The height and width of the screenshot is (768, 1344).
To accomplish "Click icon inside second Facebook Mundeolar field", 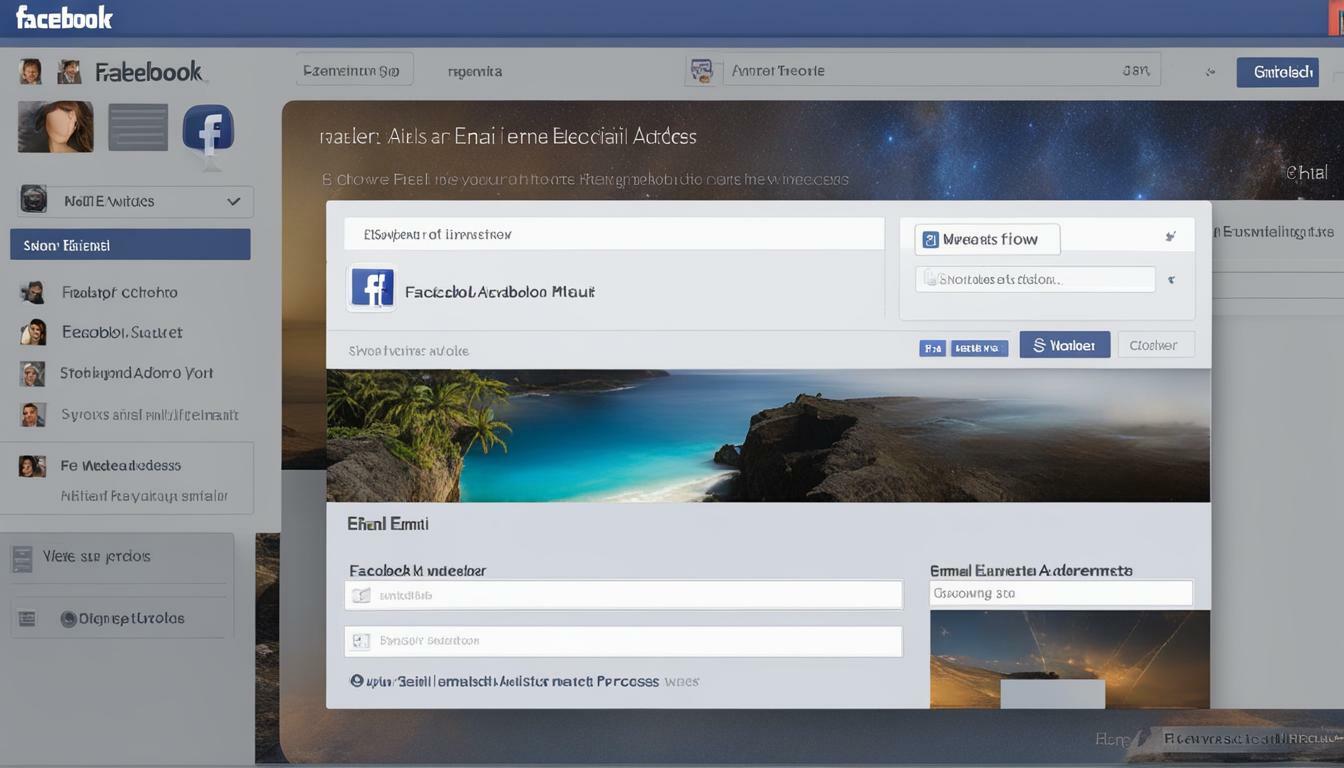I will click(361, 641).
